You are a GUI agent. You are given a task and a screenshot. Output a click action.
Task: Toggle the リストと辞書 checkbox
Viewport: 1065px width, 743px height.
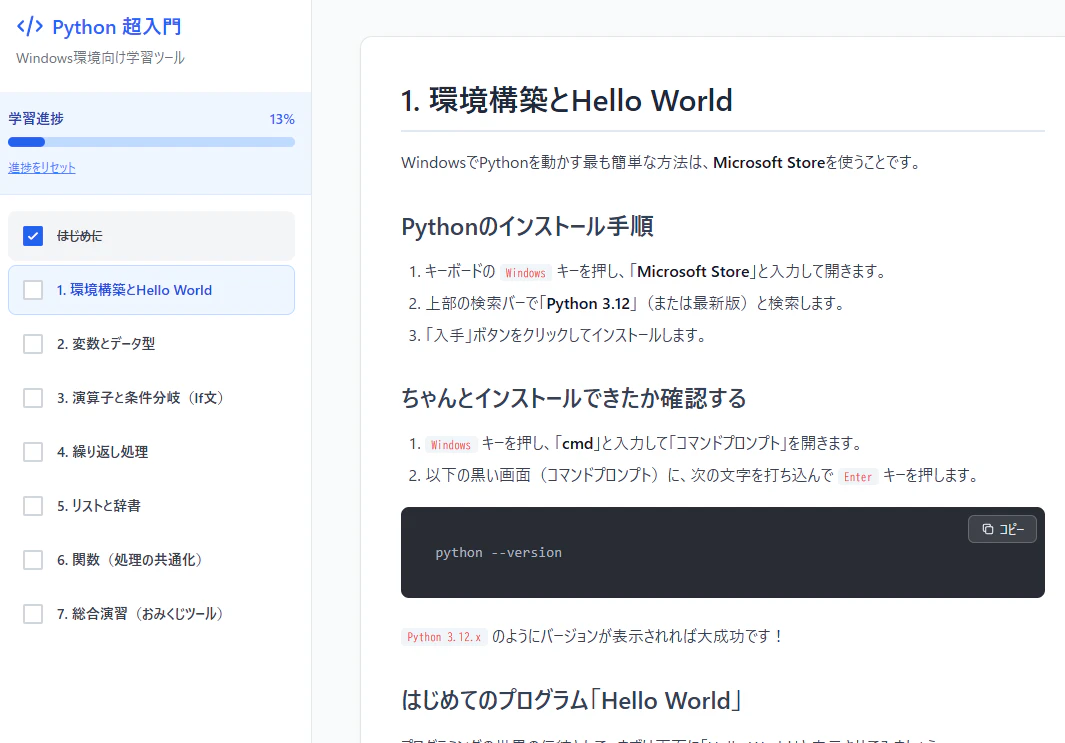coord(33,506)
